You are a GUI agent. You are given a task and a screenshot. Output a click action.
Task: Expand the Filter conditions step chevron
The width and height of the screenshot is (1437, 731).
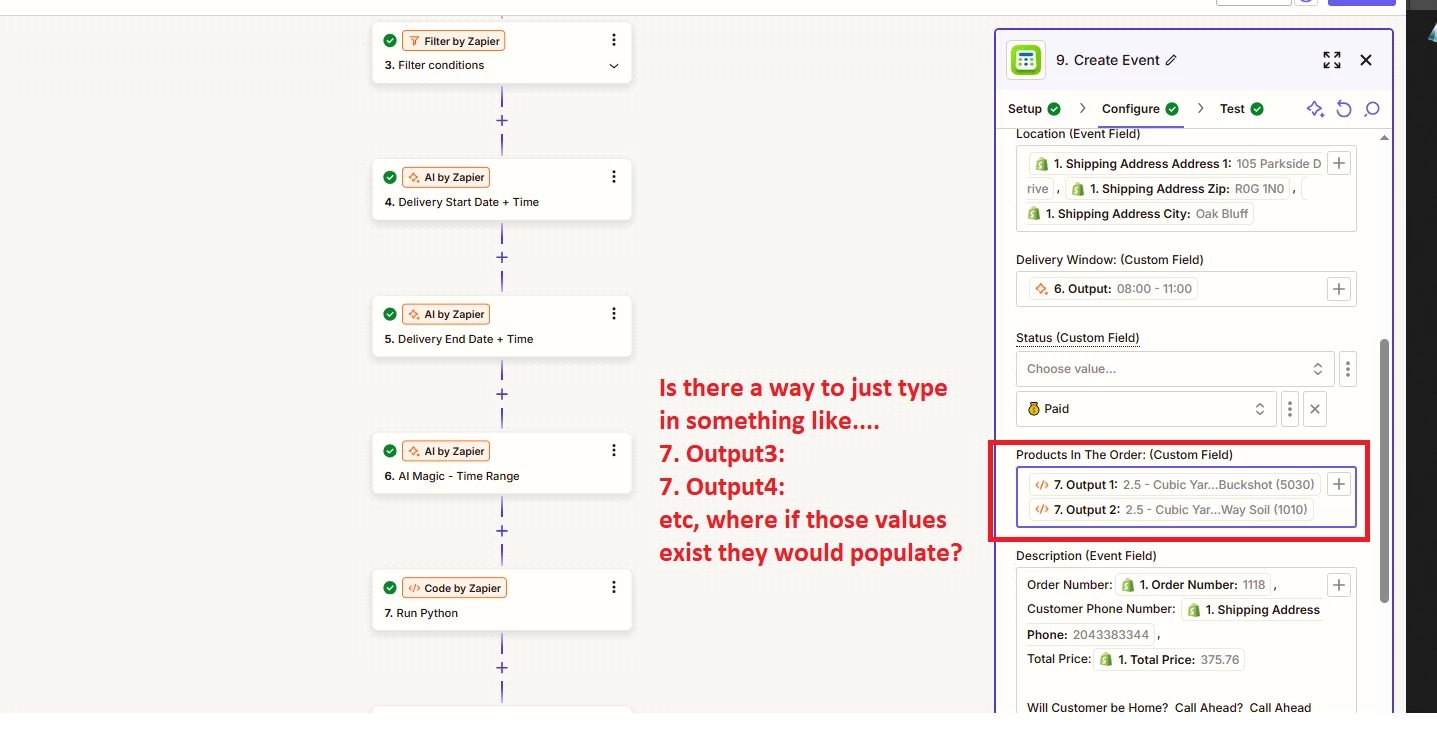[614, 66]
